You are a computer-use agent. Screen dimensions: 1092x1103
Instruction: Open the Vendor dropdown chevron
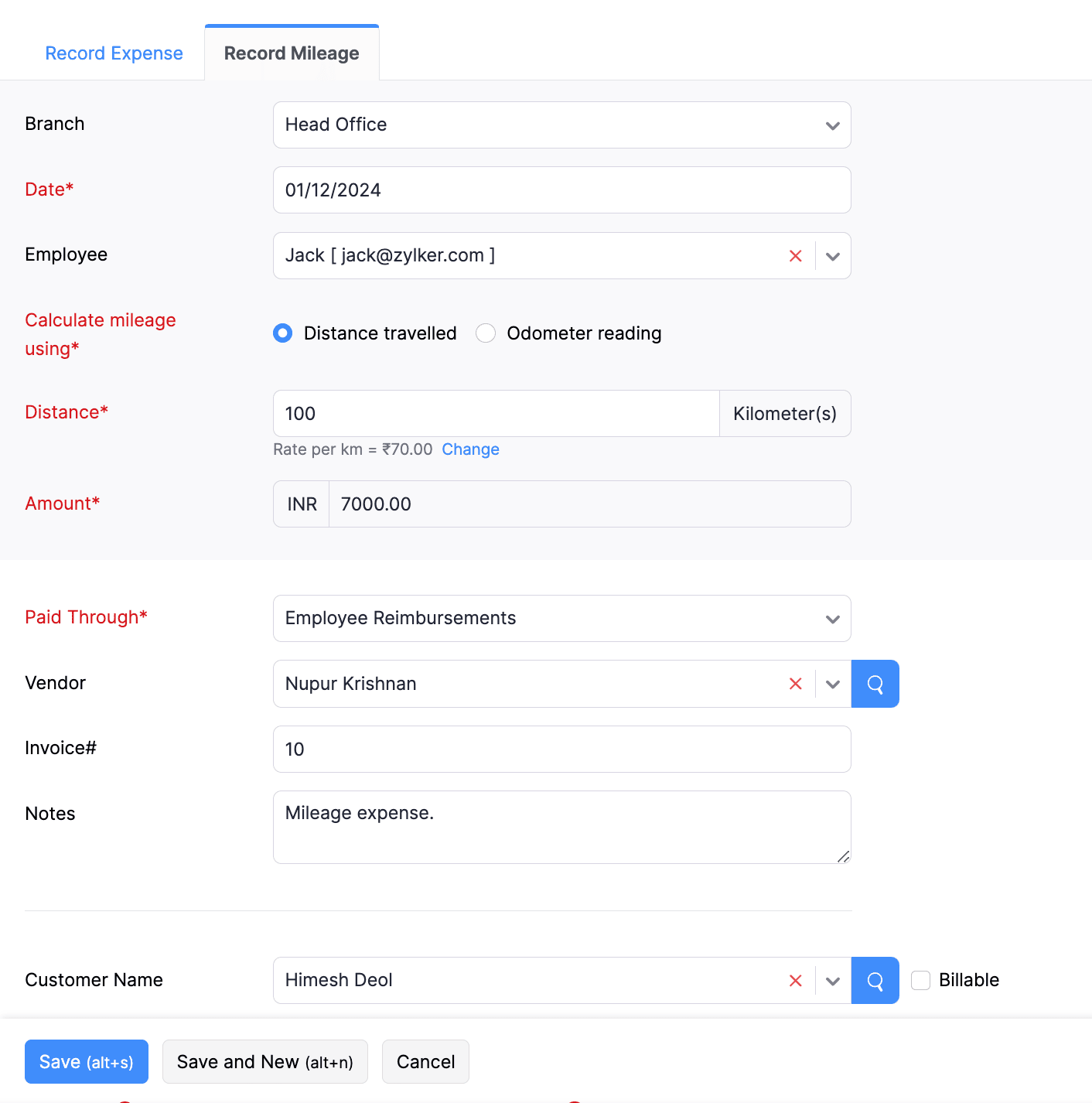[833, 684]
